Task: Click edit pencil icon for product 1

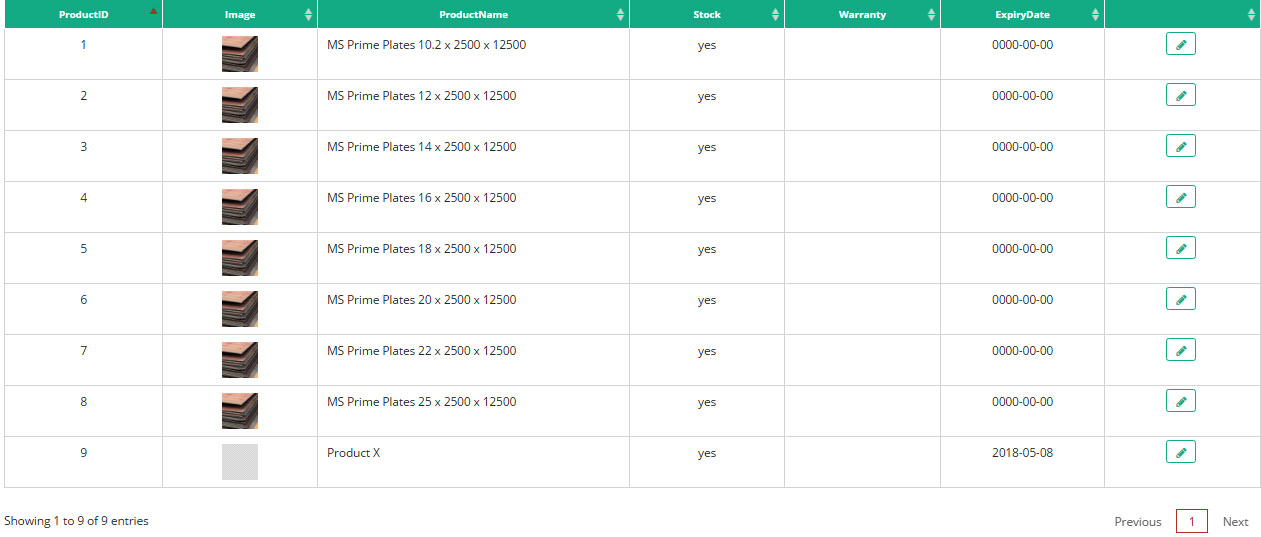Action: pyautogui.click(x=1181, y=44)
